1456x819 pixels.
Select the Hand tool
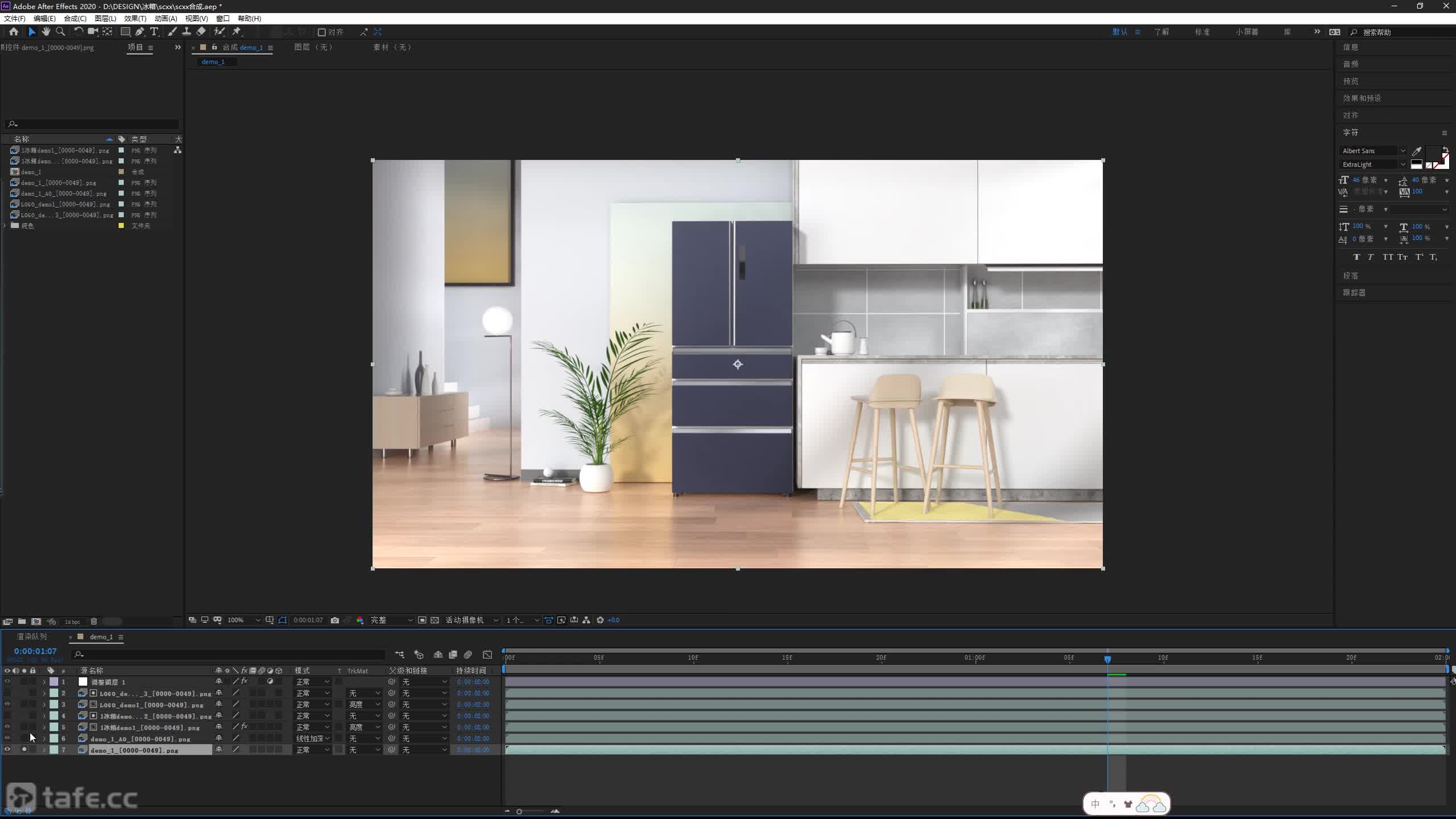(46, 32)
